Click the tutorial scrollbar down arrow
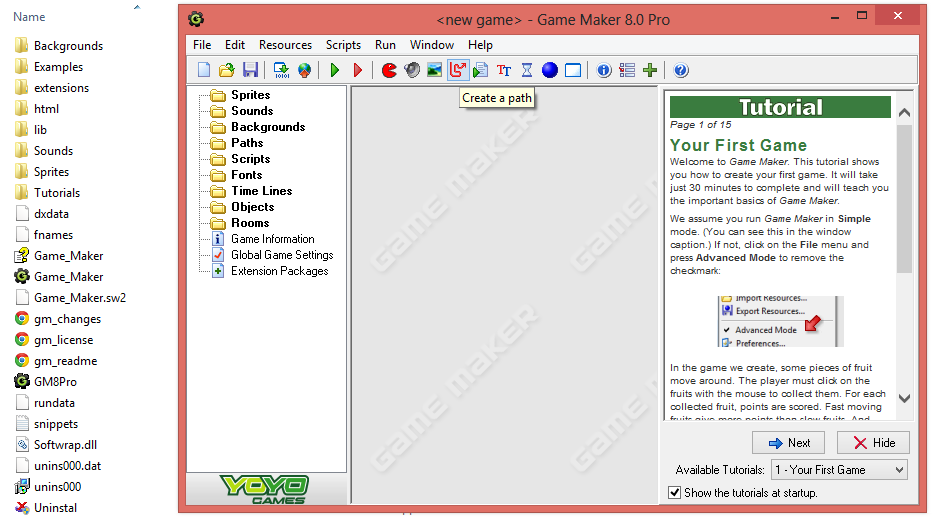 904,398
